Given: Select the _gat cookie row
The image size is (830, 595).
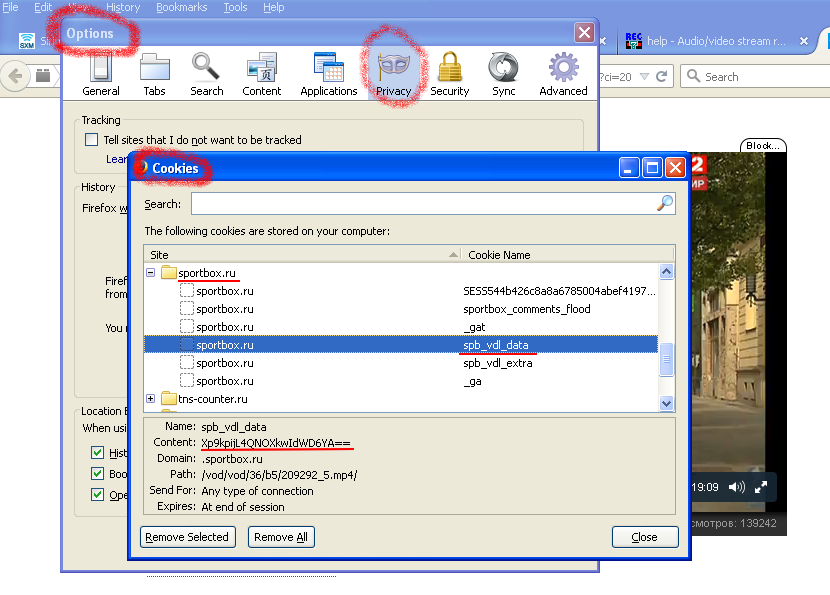Looking at the screenshot, I should [x=401, y=327].
